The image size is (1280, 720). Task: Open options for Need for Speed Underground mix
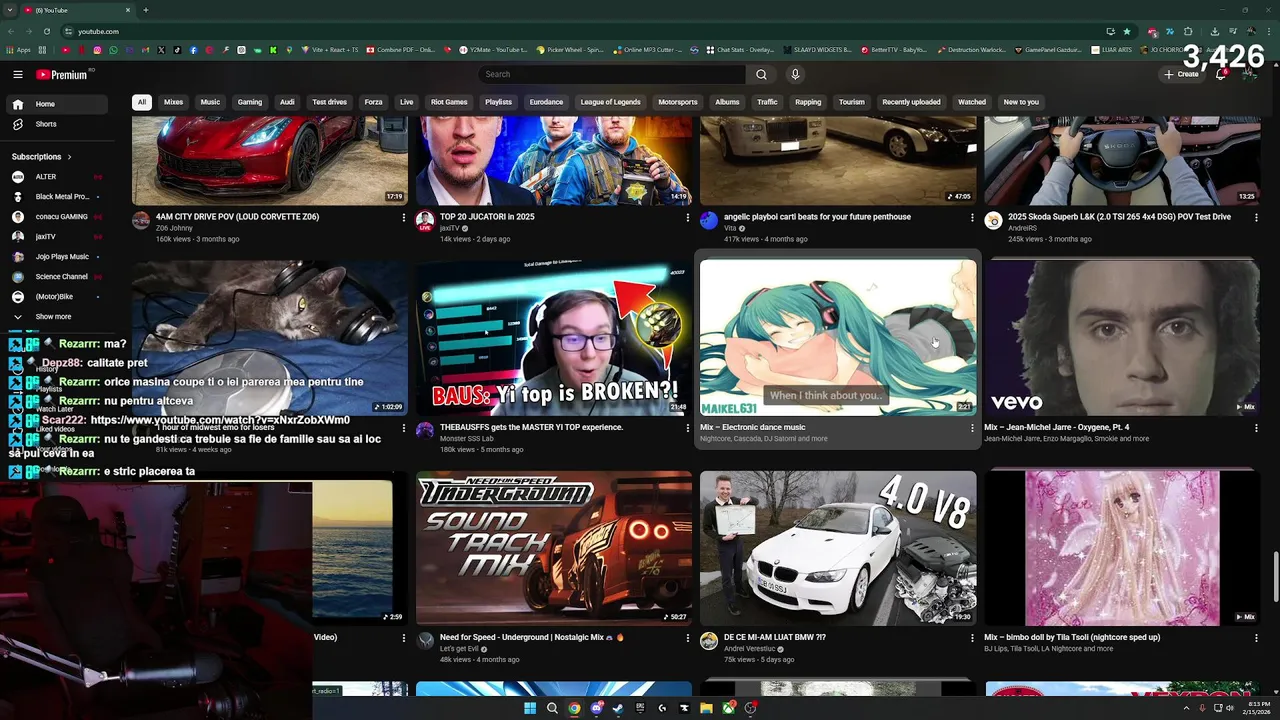688,637
